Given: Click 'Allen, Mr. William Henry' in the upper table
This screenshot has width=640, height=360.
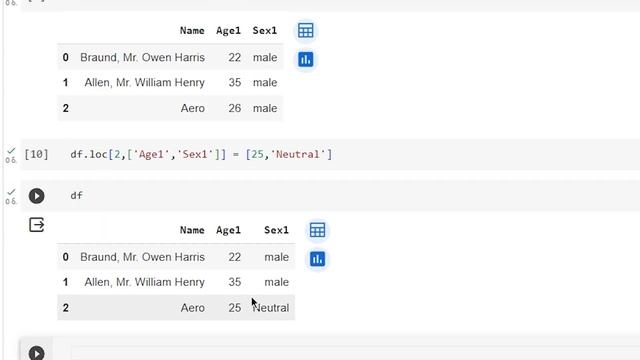Looking at the screenshot, I should click(144, 83).
